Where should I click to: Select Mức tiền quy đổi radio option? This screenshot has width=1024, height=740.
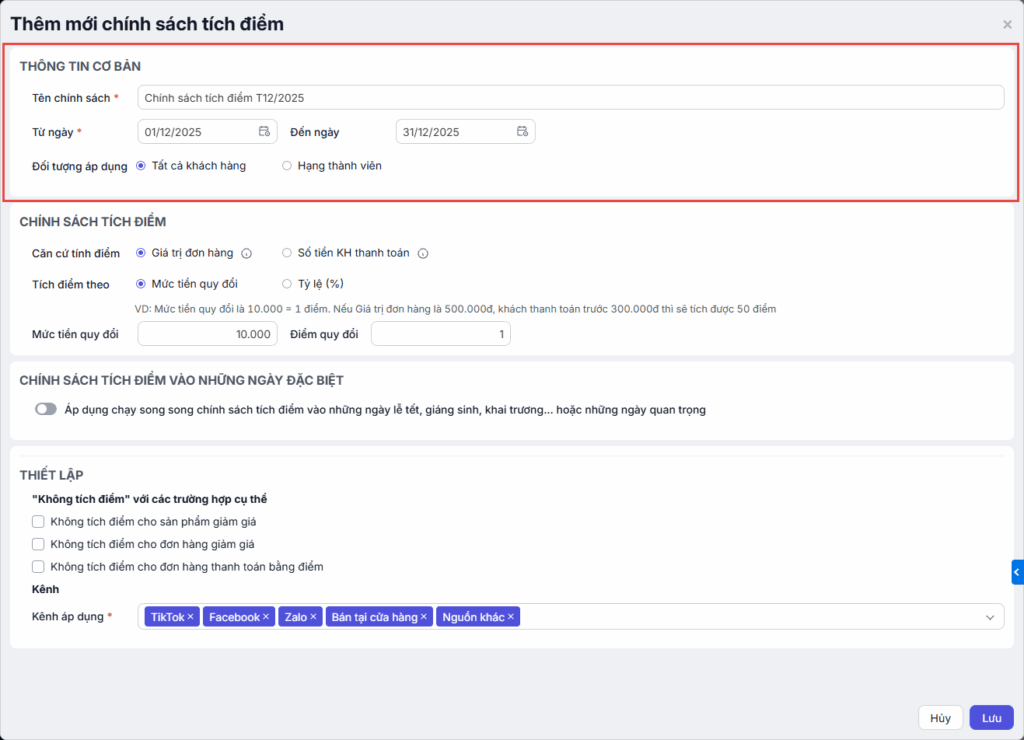[x=140, y=283]
